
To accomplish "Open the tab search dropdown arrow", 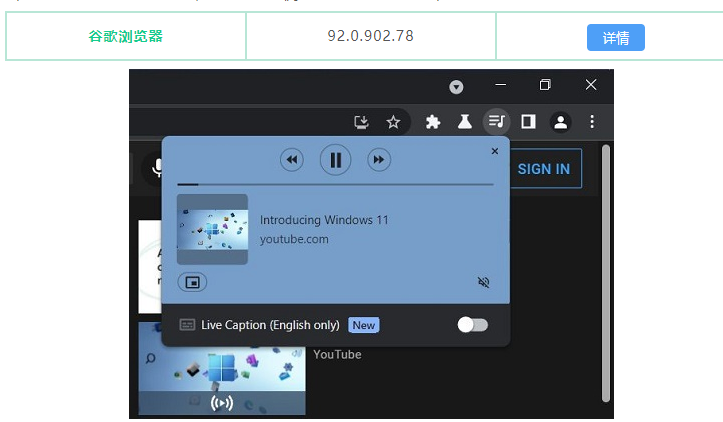I will point(456,87).
